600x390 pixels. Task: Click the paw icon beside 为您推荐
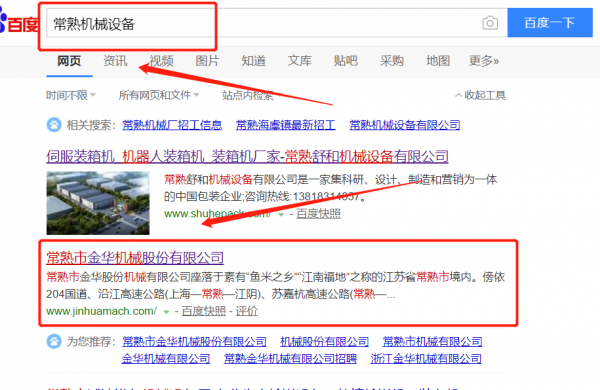point(54,341)
